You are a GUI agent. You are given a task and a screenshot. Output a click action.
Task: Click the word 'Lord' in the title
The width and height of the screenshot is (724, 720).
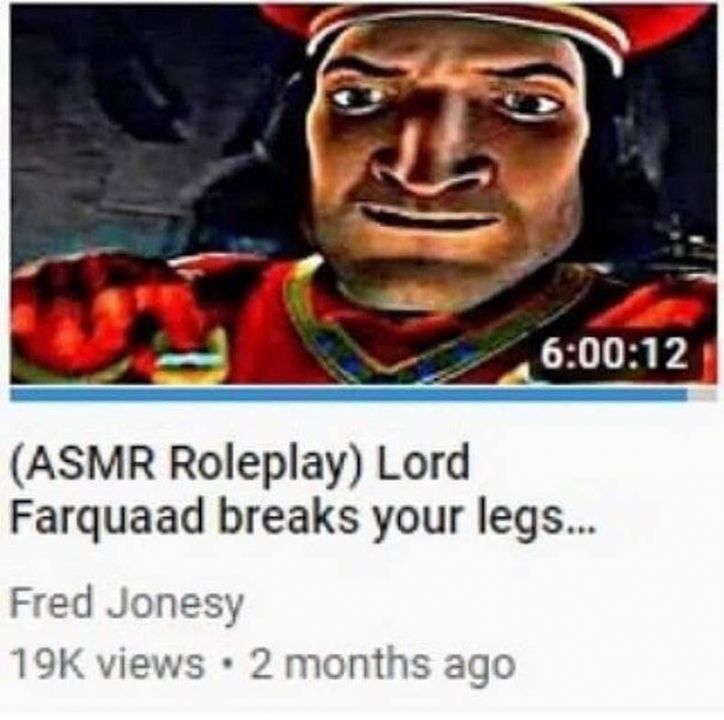[x=422, y=462]
